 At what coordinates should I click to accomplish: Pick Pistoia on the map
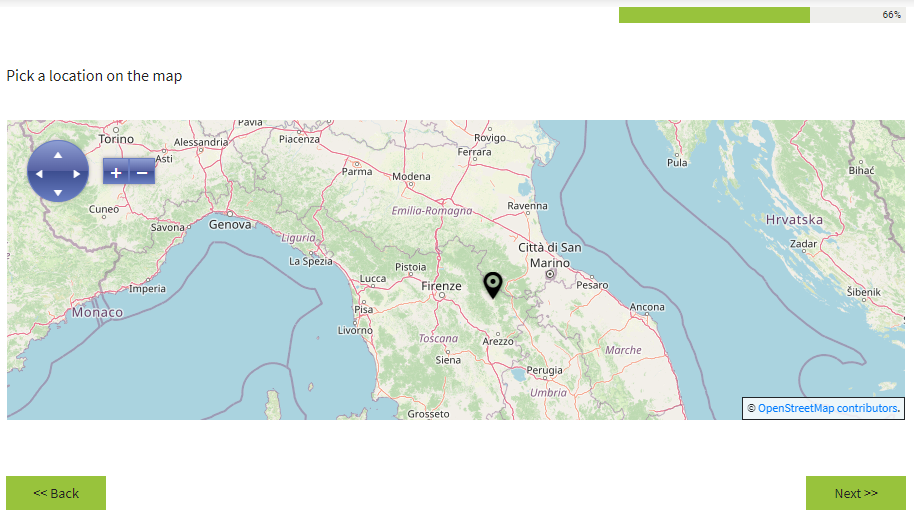(410, 267)
